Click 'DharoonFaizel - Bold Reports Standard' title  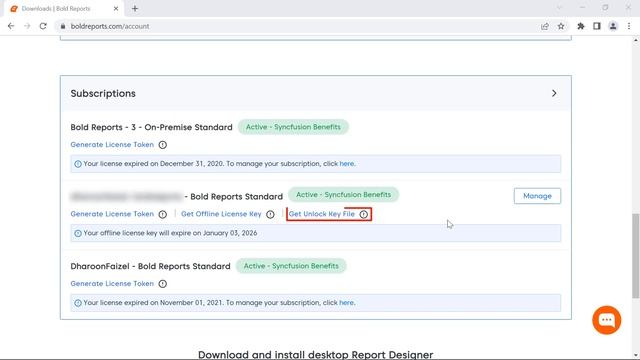click(x=150, y=266)
